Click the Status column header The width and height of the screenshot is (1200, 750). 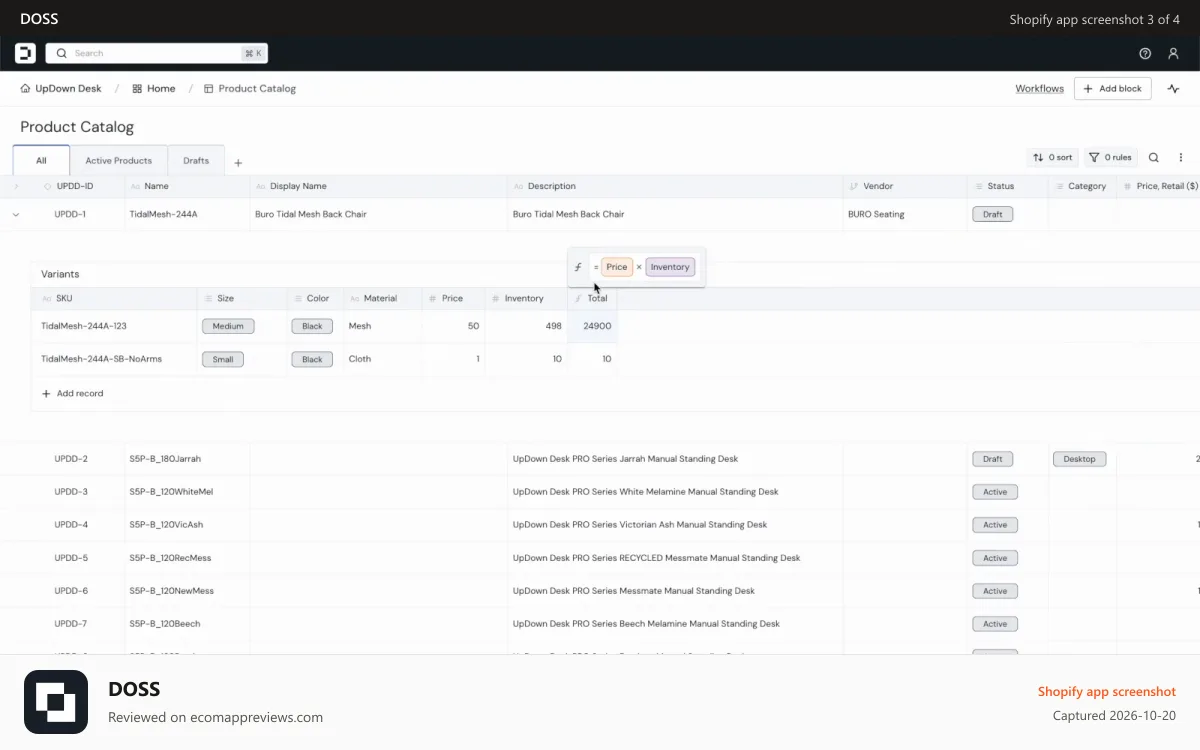point(1007,186)
